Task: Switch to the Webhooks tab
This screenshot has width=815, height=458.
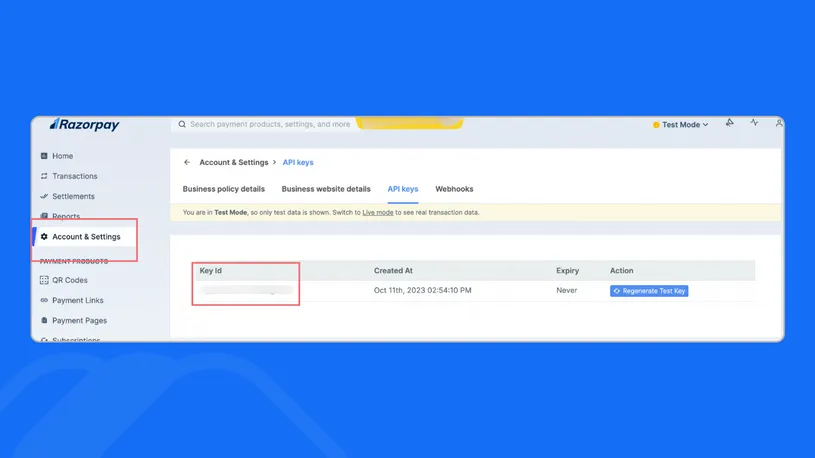Action: pyautogui.click(x=454, y=189)
